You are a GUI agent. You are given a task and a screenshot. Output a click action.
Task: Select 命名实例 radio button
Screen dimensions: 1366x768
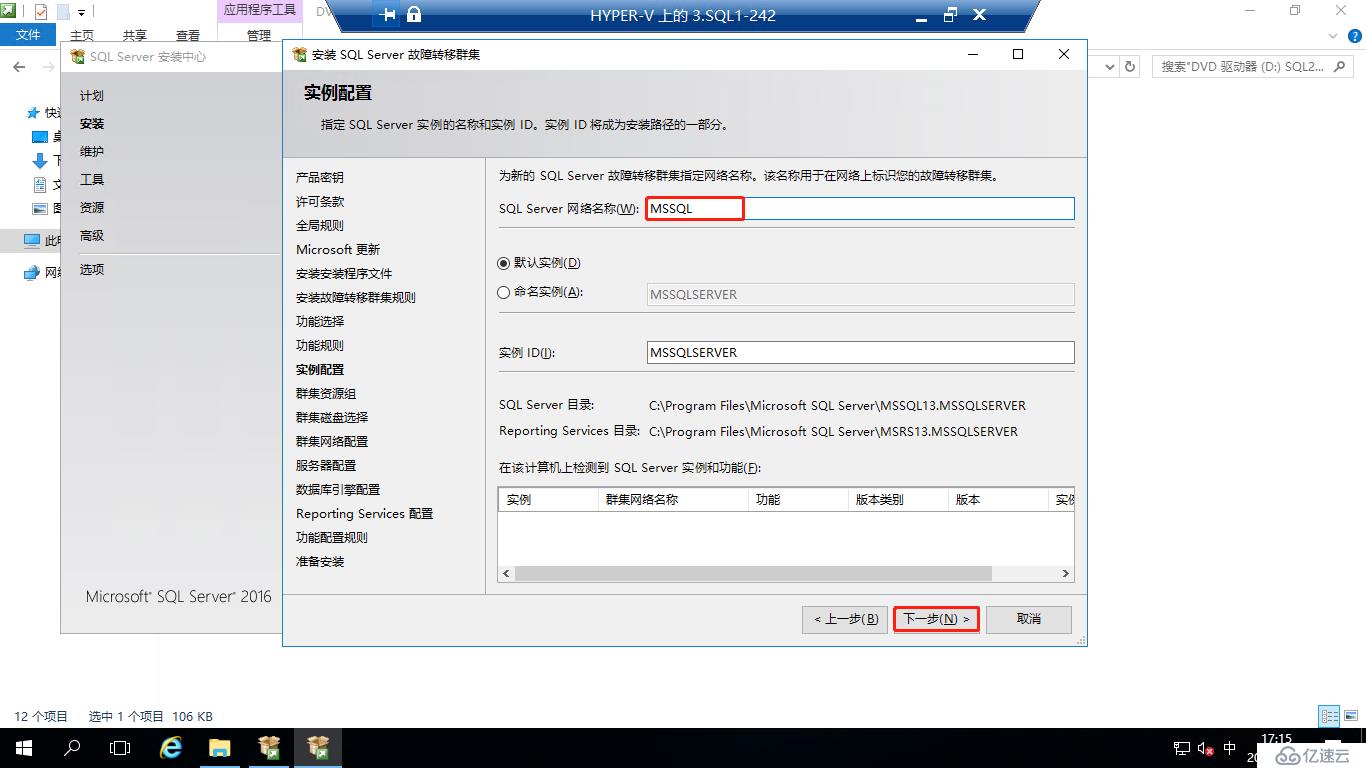tap(504, 293)
